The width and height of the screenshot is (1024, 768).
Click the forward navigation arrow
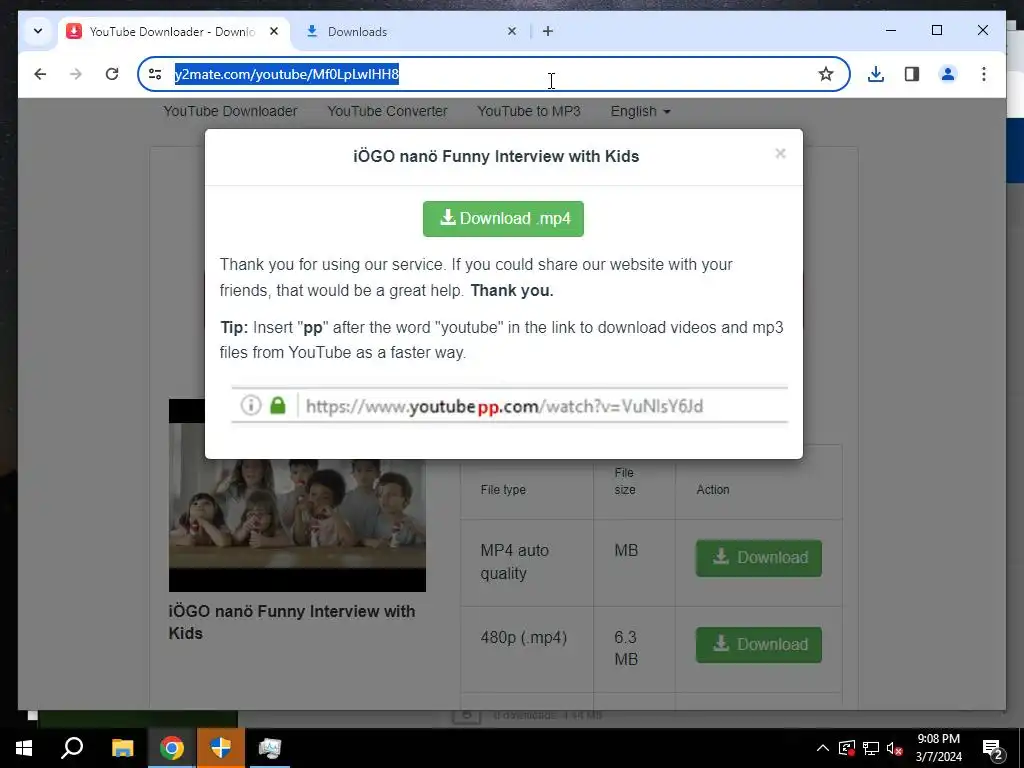(76, 74)
